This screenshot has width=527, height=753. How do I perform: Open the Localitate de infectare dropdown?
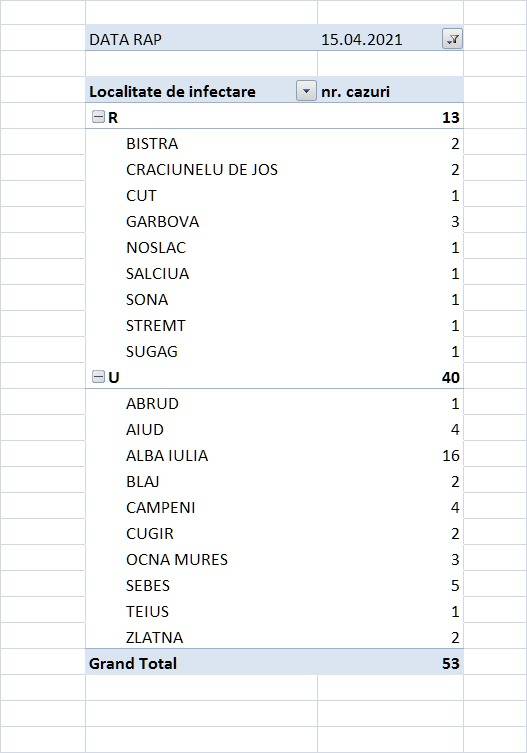click(306, 91)
